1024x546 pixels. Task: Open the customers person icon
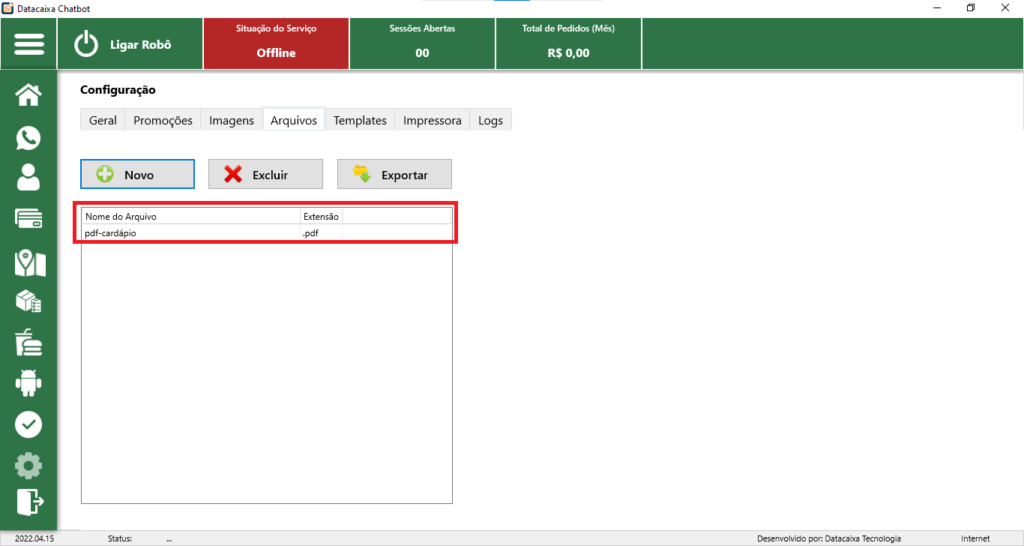click(29, 178)
